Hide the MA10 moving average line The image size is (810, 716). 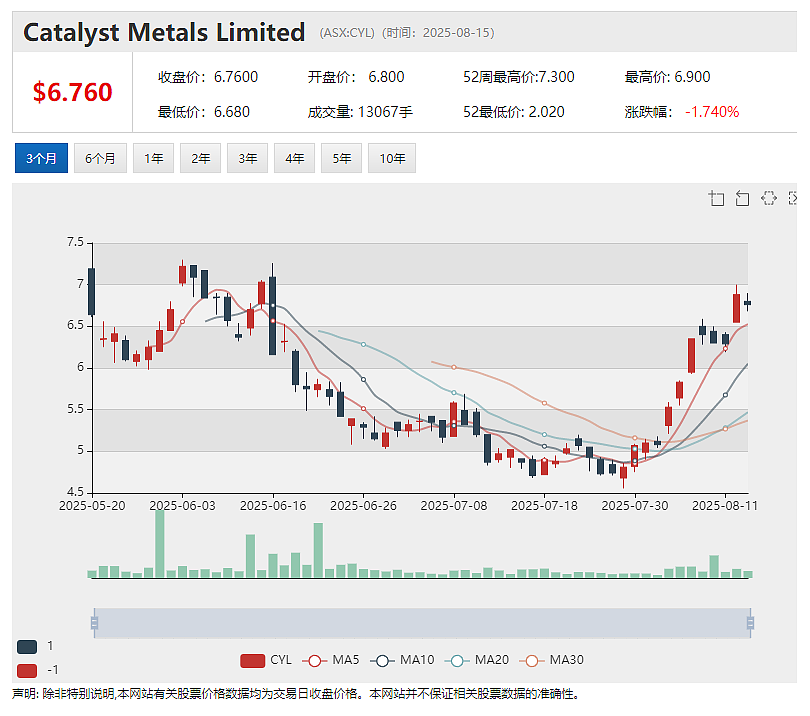pos(402,660)
